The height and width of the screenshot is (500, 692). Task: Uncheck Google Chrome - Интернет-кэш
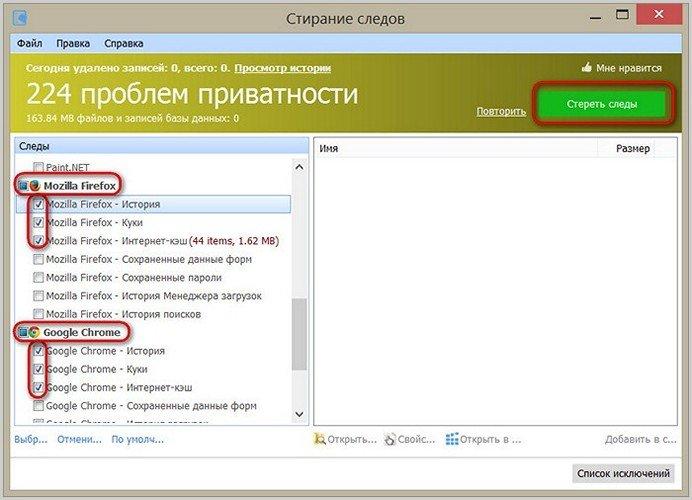click(38, 387)
